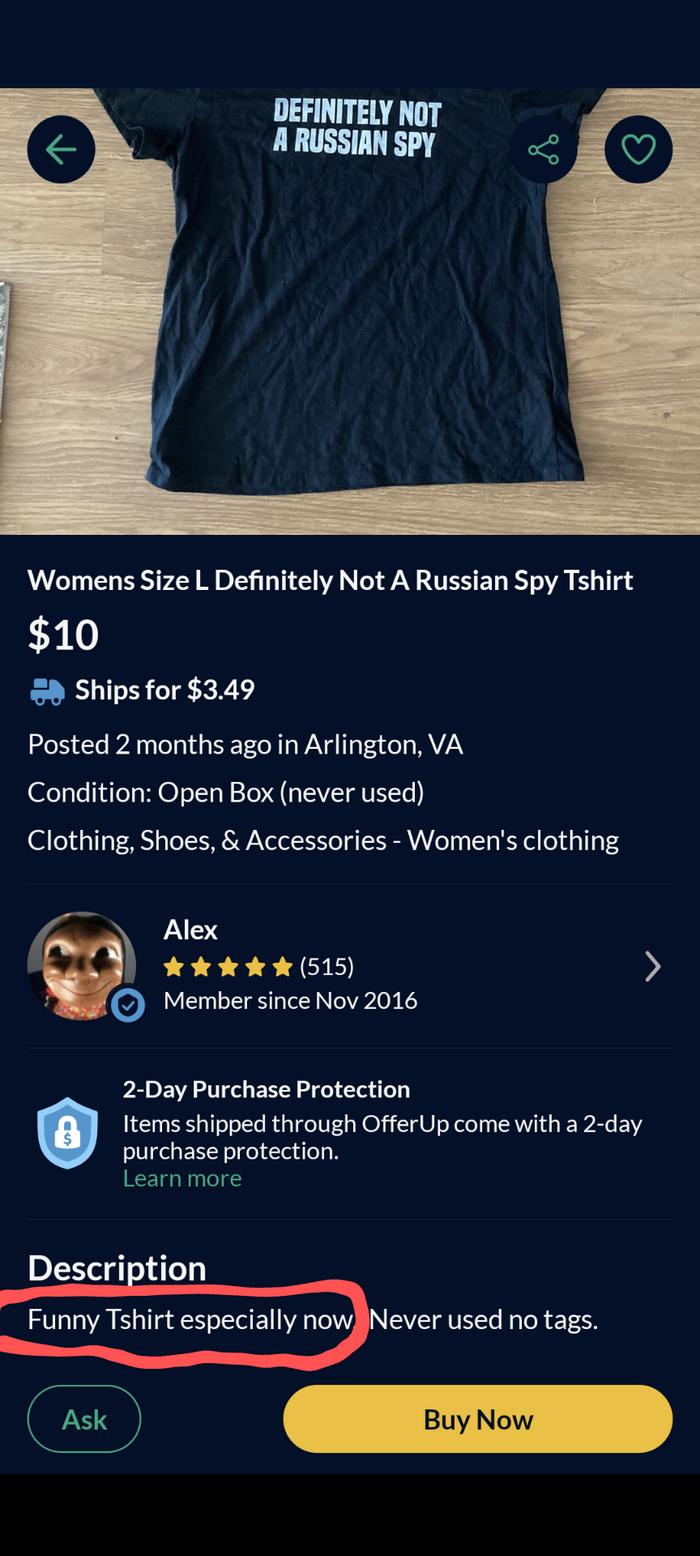Tap the Purchase Protection shield icon
700x1556 pixels.
[x=67, y=1133]
